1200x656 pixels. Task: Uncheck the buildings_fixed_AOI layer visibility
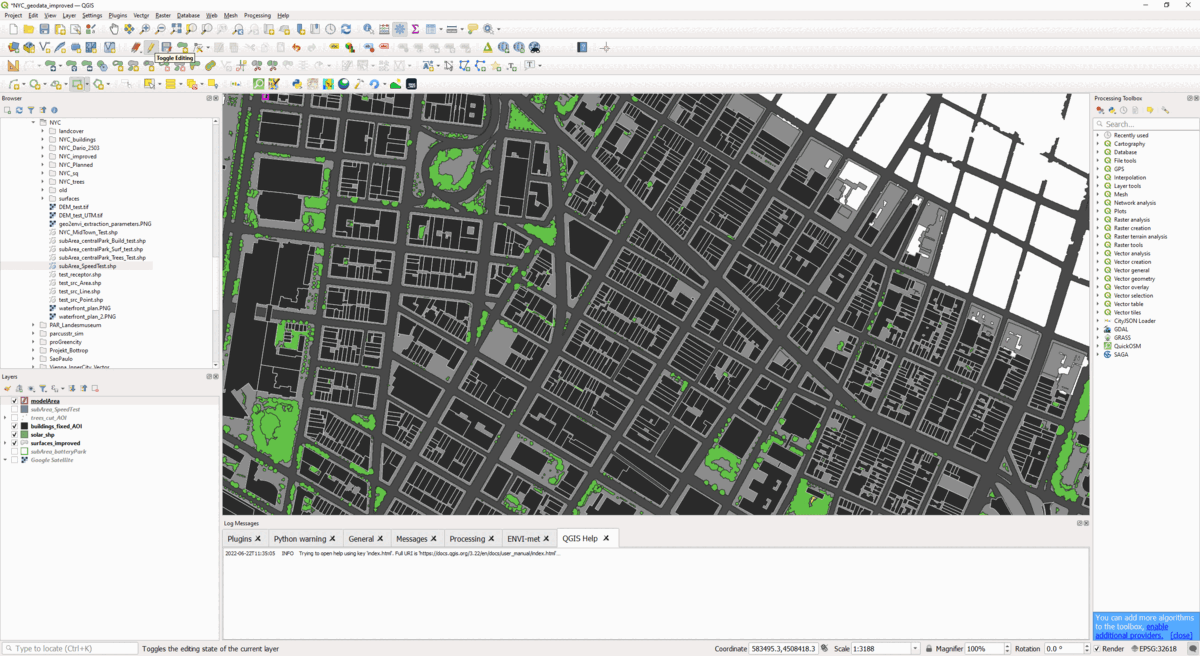coord(15,426)
